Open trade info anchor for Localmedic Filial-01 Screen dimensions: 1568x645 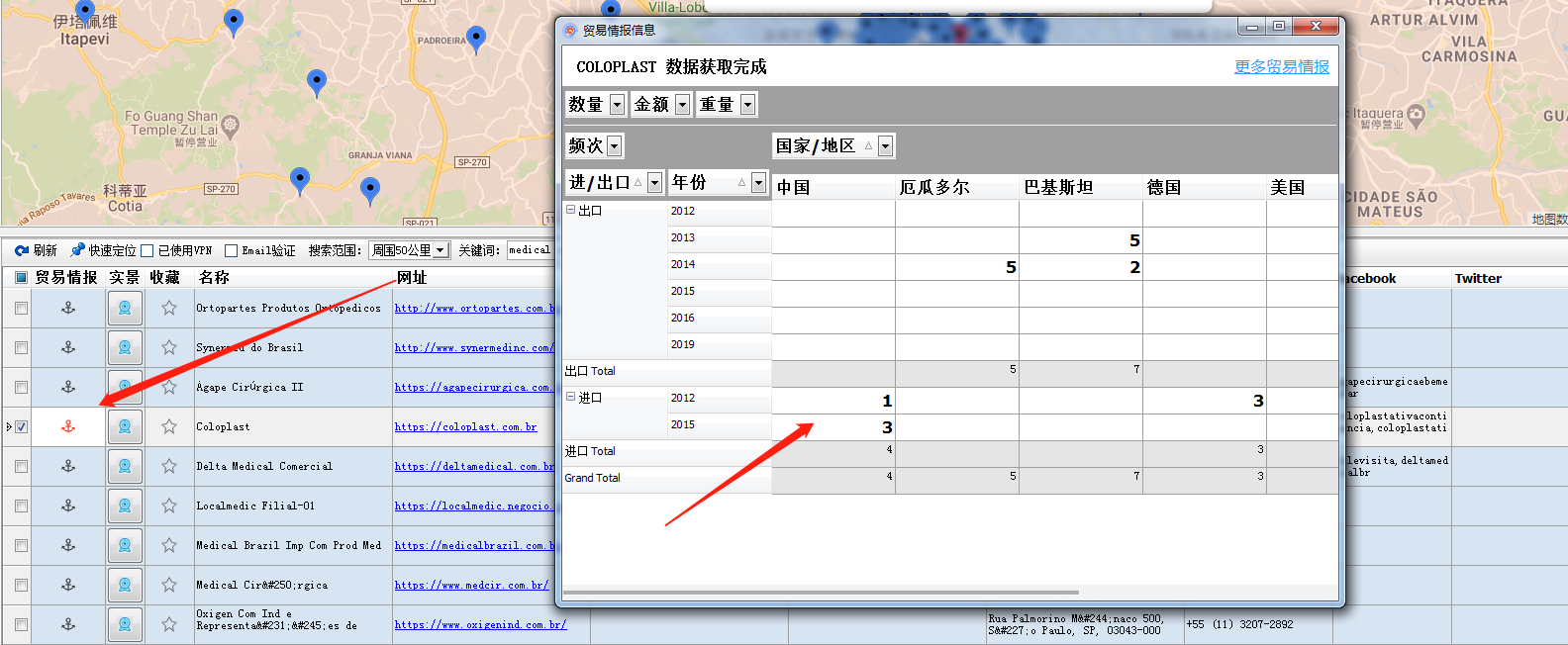tap(68, 506)
